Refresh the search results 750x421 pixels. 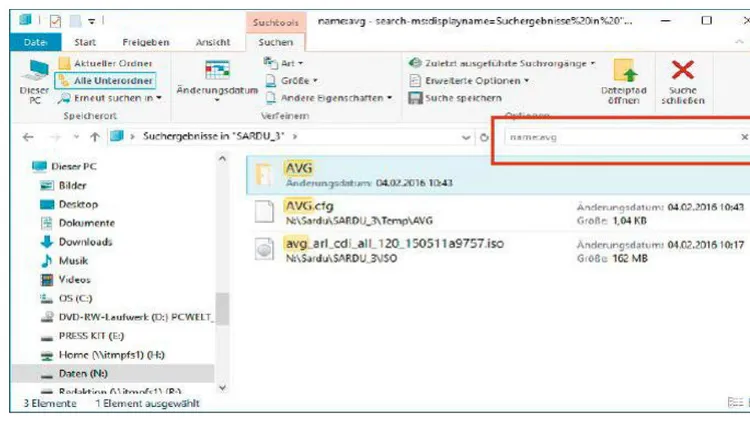point(484,137)
